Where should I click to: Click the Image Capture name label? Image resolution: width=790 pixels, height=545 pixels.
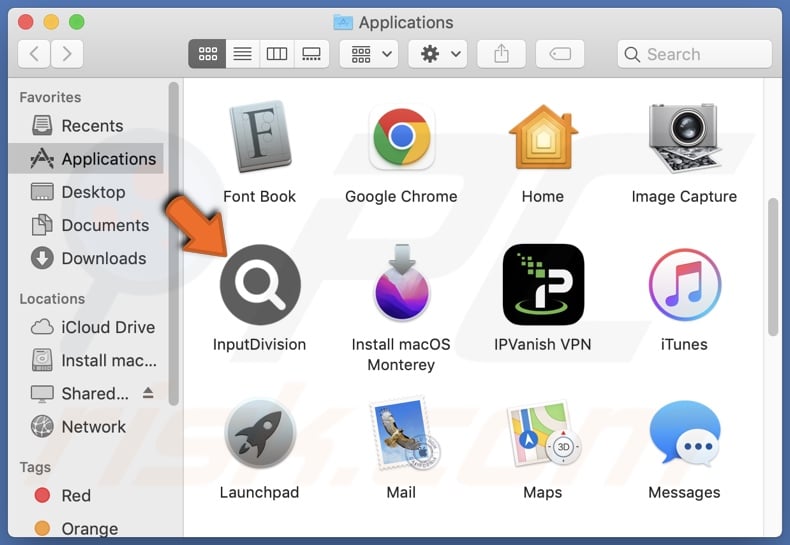click(x=684, y=196)
